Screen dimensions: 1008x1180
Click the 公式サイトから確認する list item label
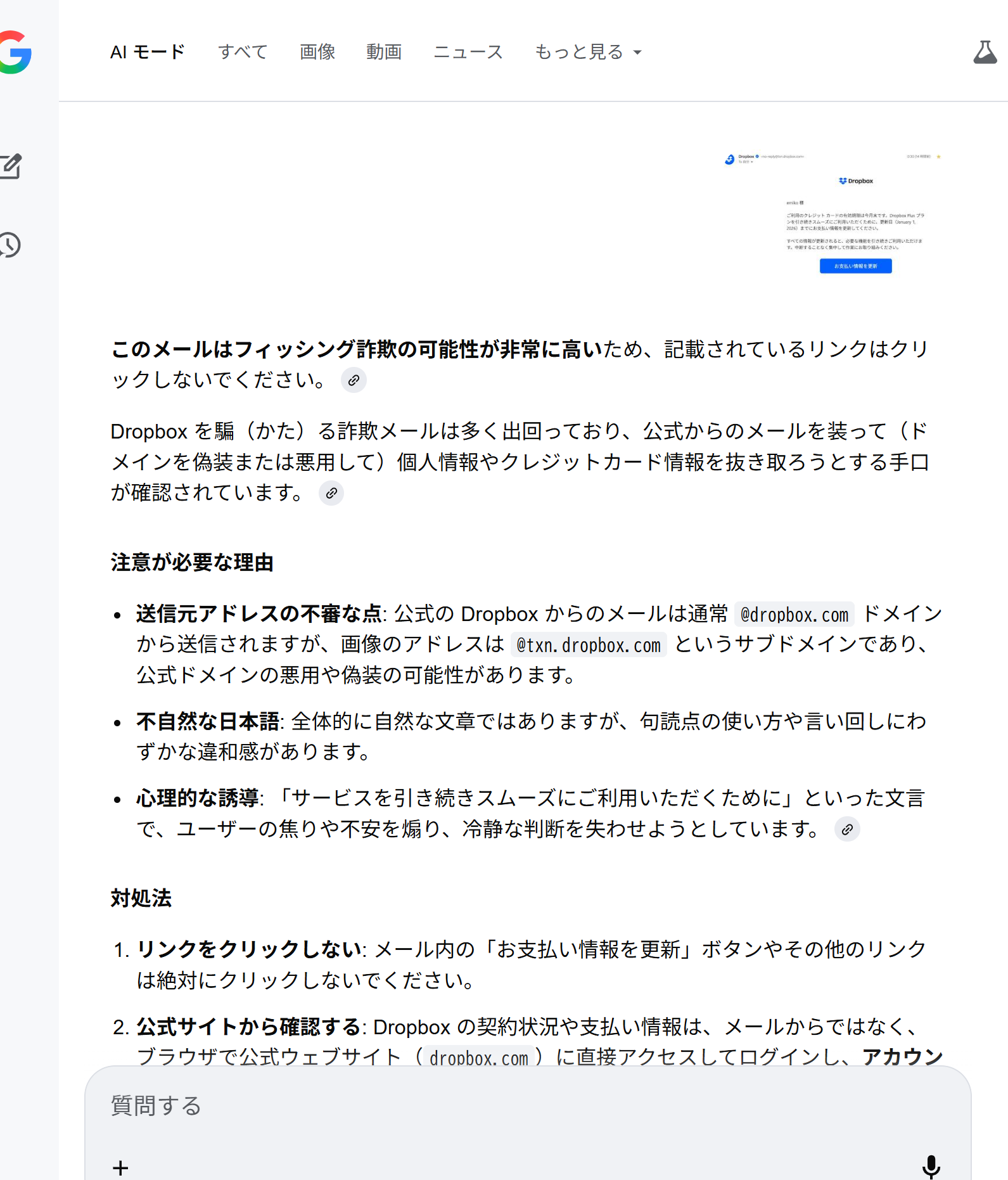point(248,1027)
